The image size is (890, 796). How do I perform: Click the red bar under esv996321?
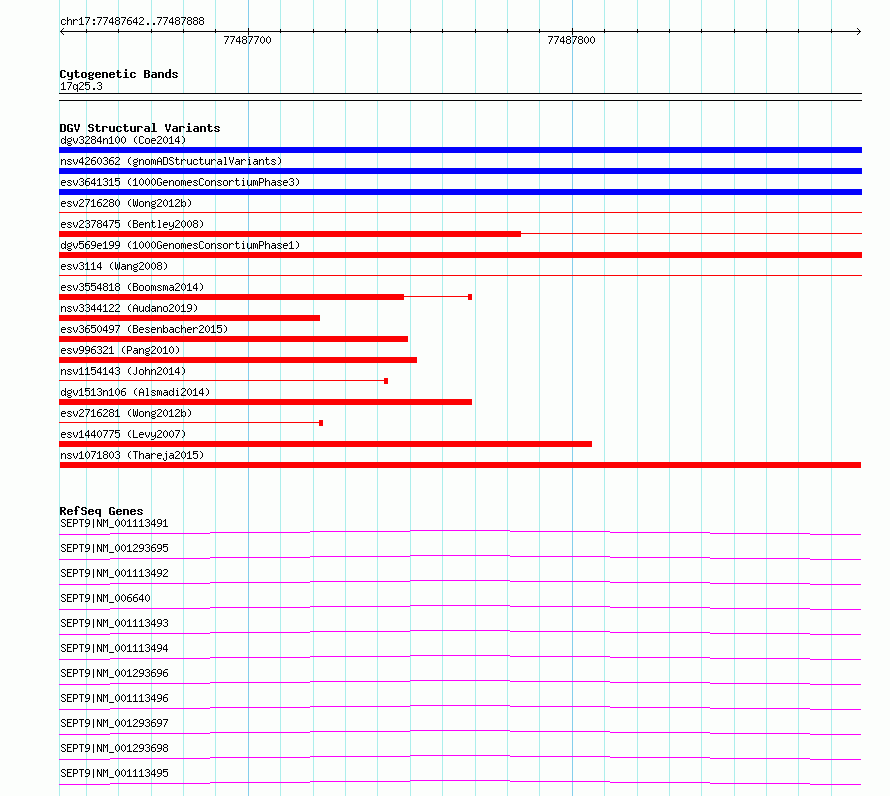238,360
